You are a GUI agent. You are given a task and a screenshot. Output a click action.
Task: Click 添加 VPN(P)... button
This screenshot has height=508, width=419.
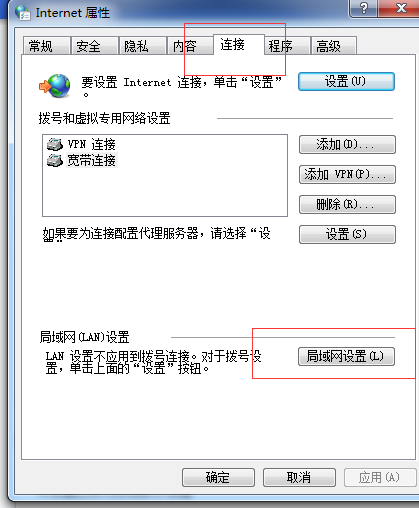[x=347, y=174]
